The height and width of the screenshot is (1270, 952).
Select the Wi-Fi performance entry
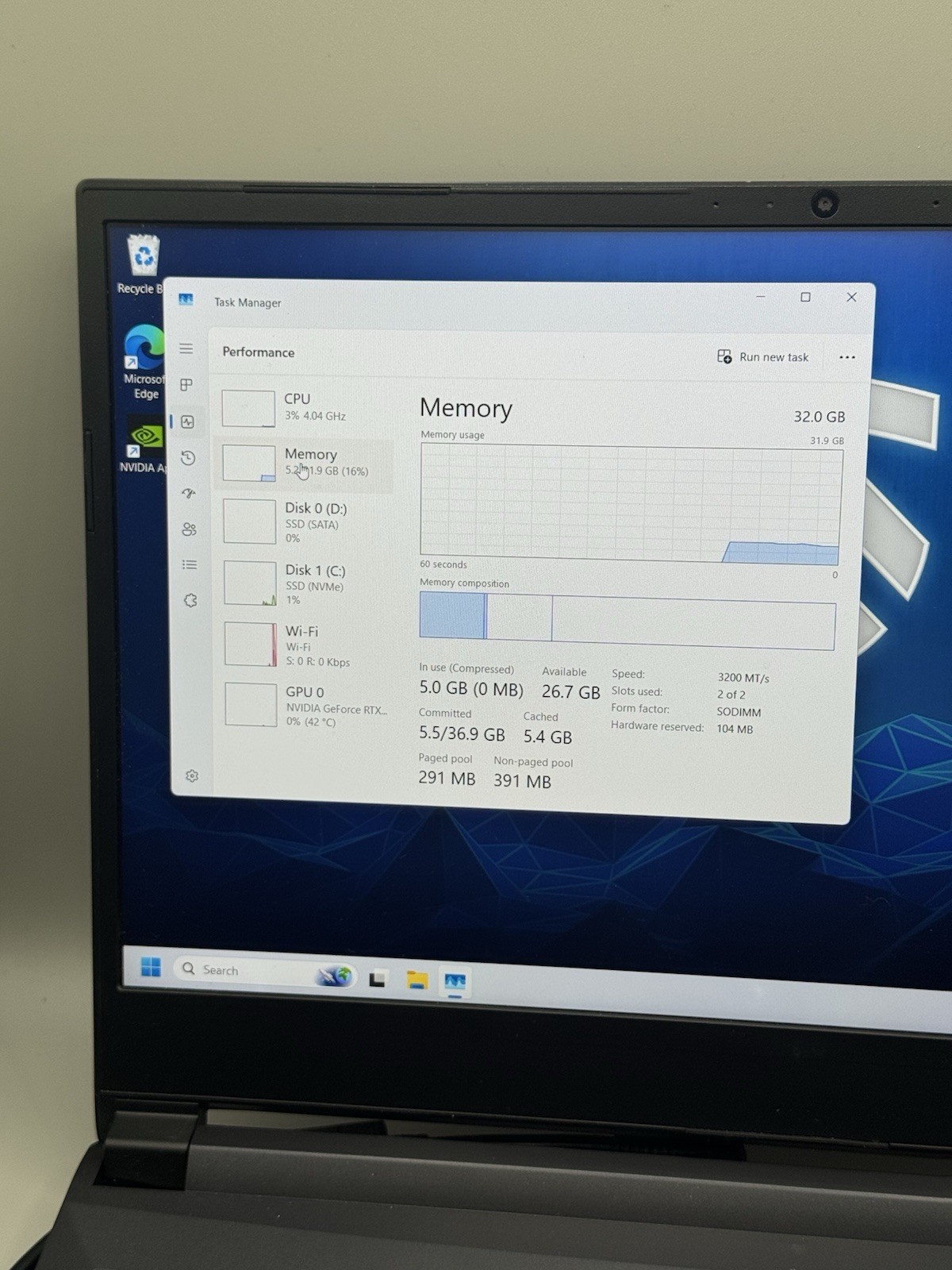point(307,645)
